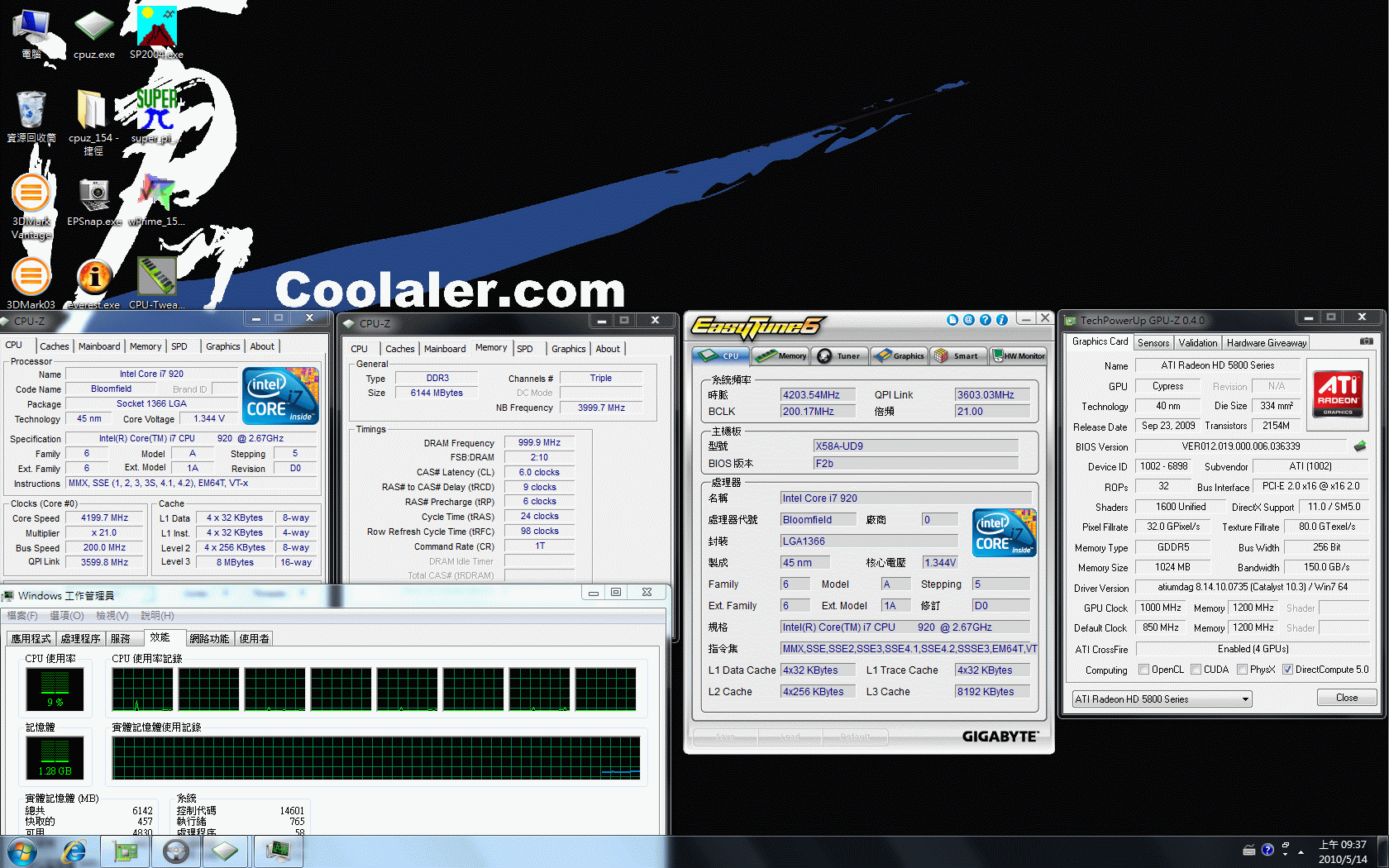Open 說明(H) menu in Task Manager

(157, 616)
